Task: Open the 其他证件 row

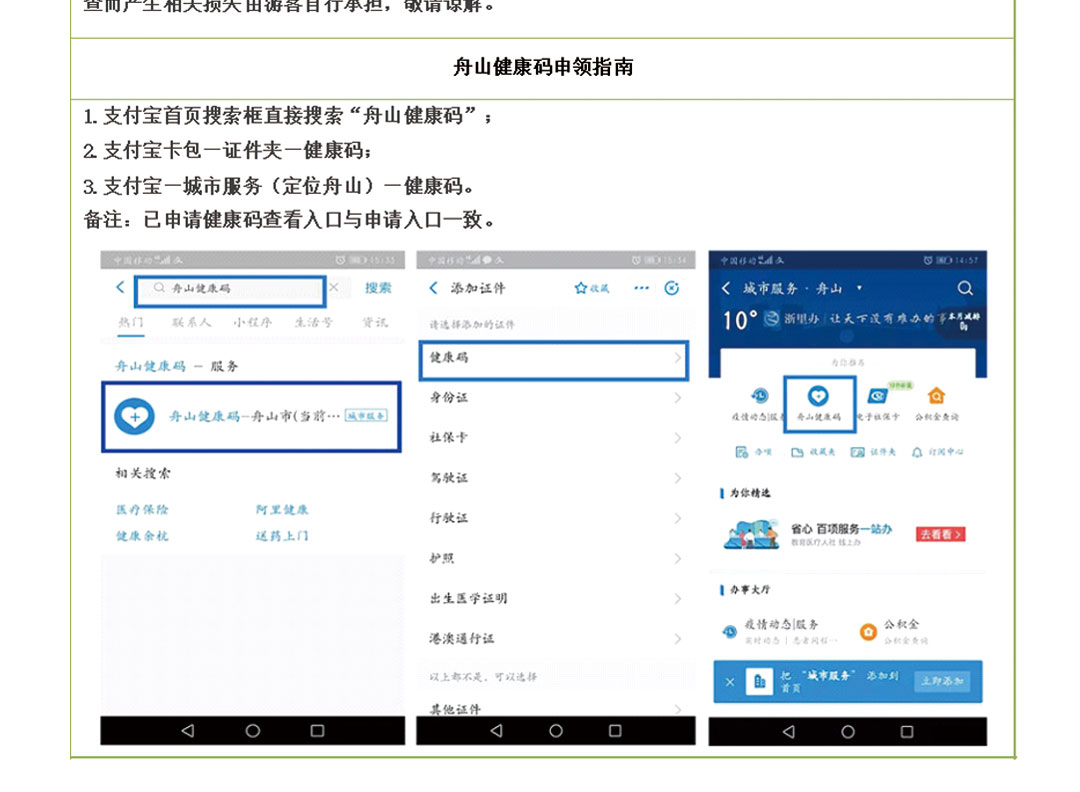Action: 555,709
